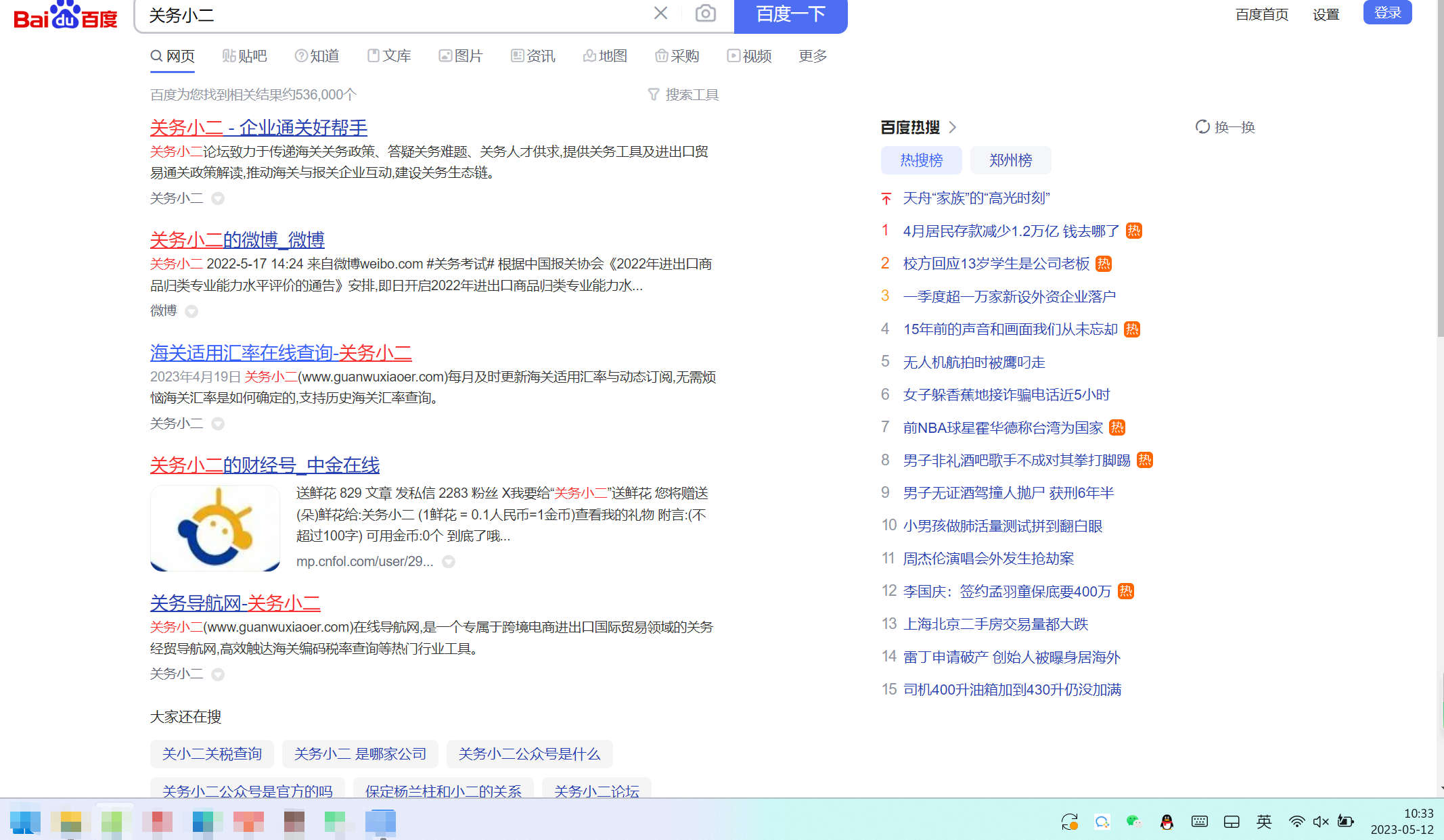Click the battery tray icon
Screen dimensions: 1444x840
(x=1345, y=822)
